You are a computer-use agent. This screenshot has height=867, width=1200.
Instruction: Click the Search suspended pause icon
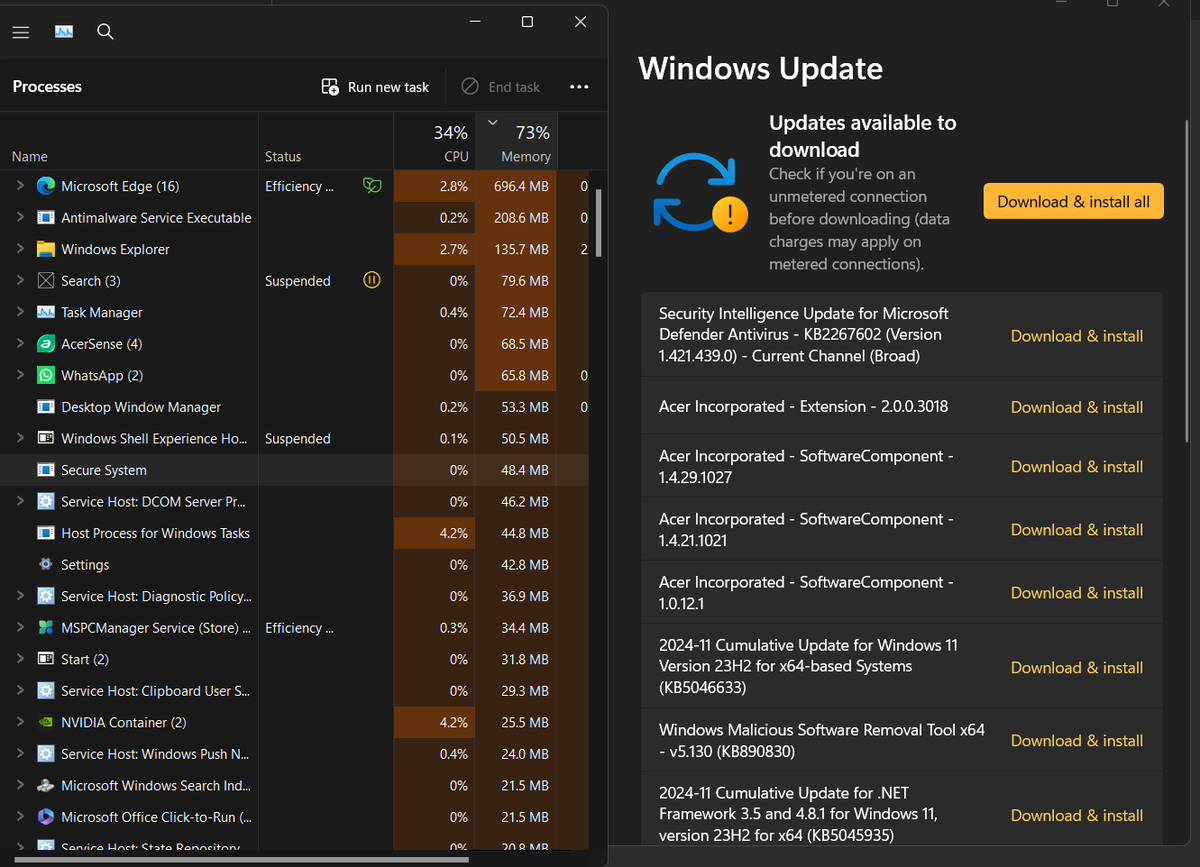(371, 281)
